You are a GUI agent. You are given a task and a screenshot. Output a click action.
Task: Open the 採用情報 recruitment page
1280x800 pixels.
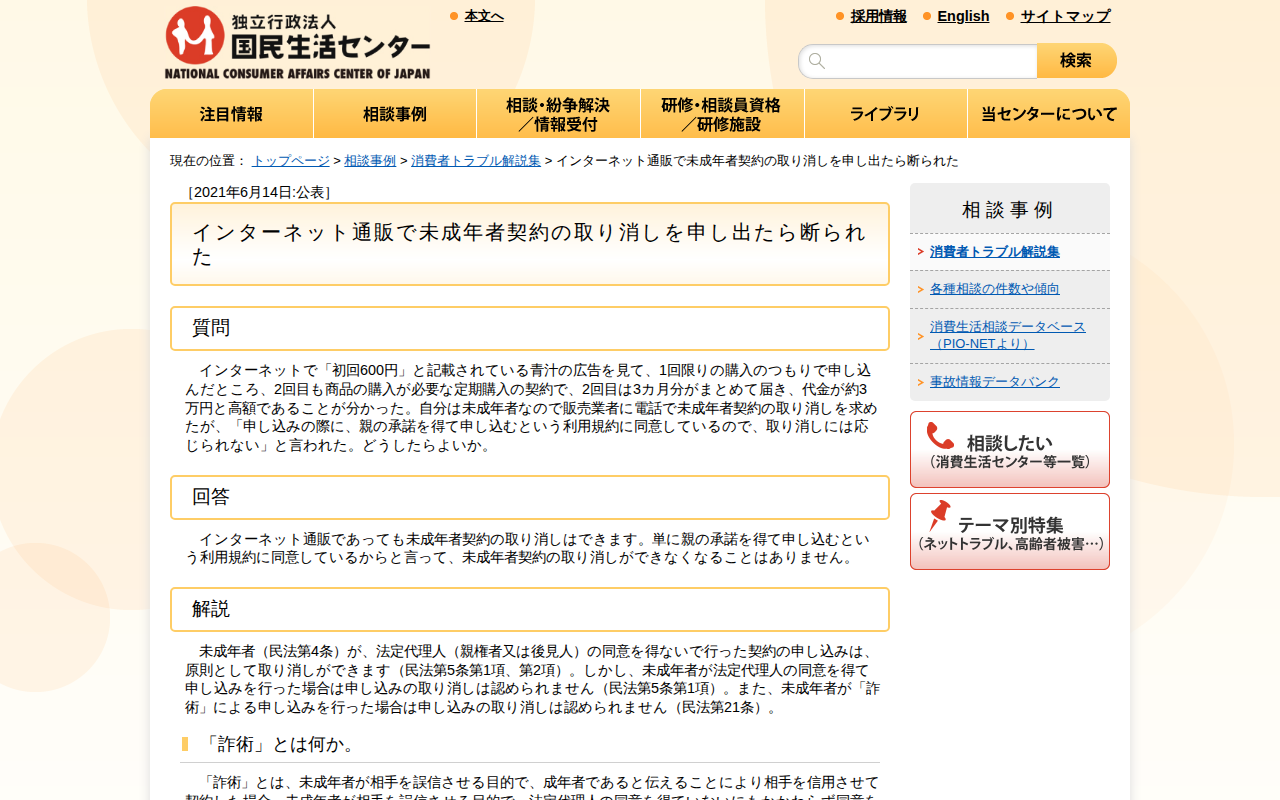(x=877, y=16)
